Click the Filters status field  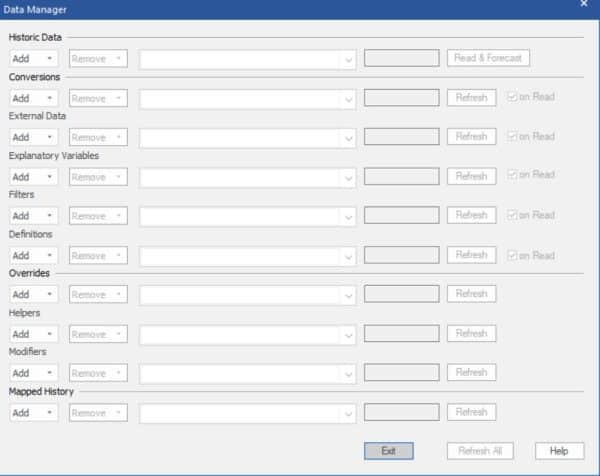click(402, 215)
